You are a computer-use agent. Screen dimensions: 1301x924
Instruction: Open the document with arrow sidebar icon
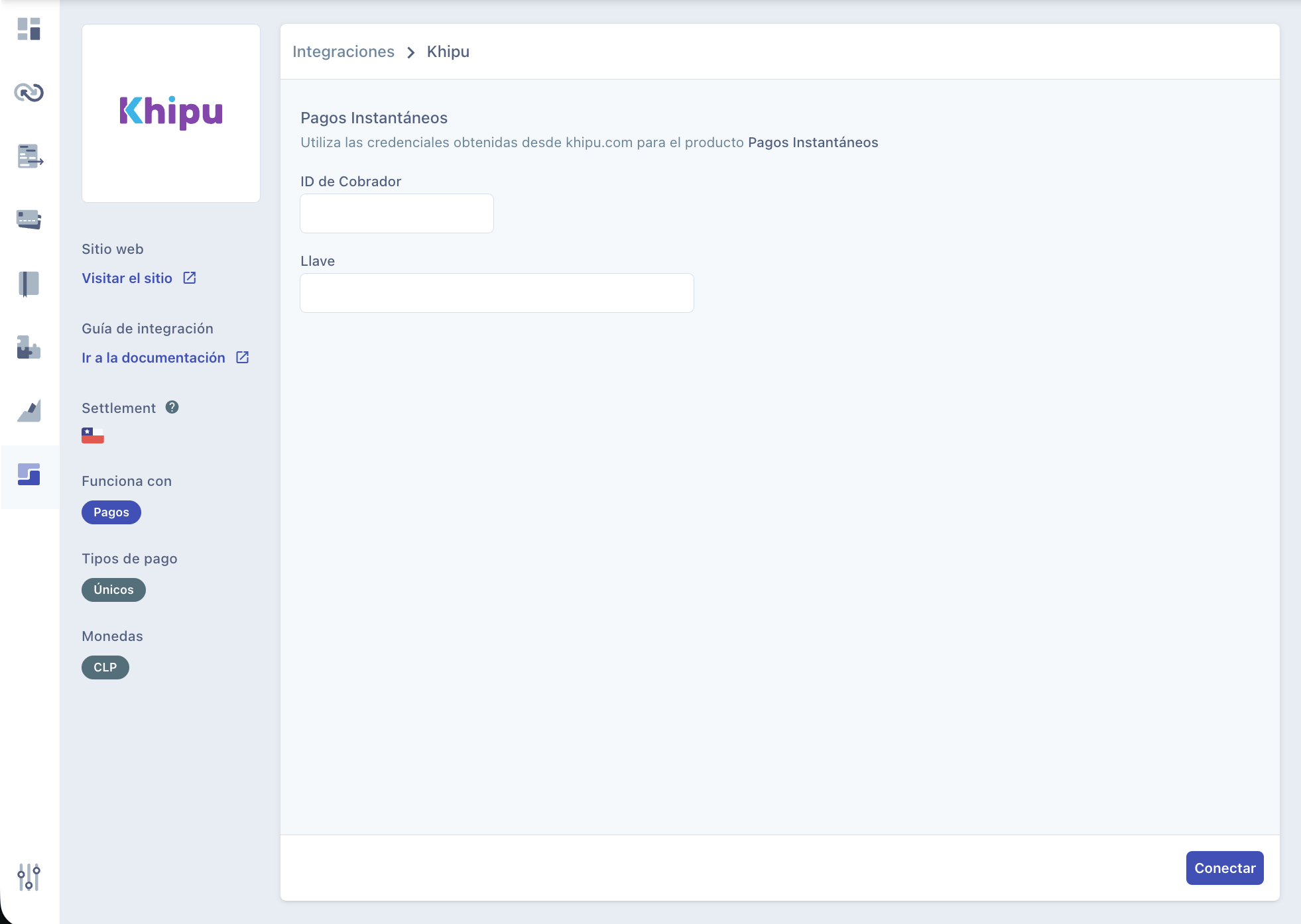[30, 156]
